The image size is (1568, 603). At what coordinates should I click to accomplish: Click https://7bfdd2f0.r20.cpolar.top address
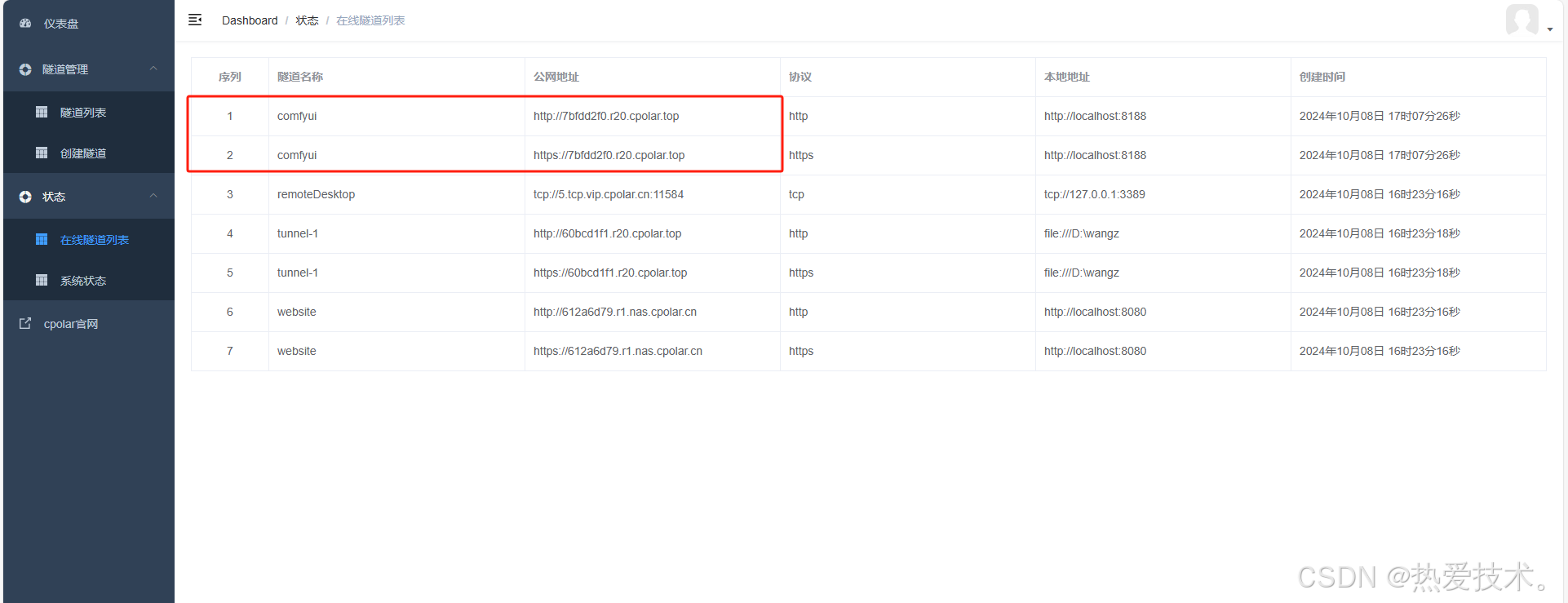[609, 155]
